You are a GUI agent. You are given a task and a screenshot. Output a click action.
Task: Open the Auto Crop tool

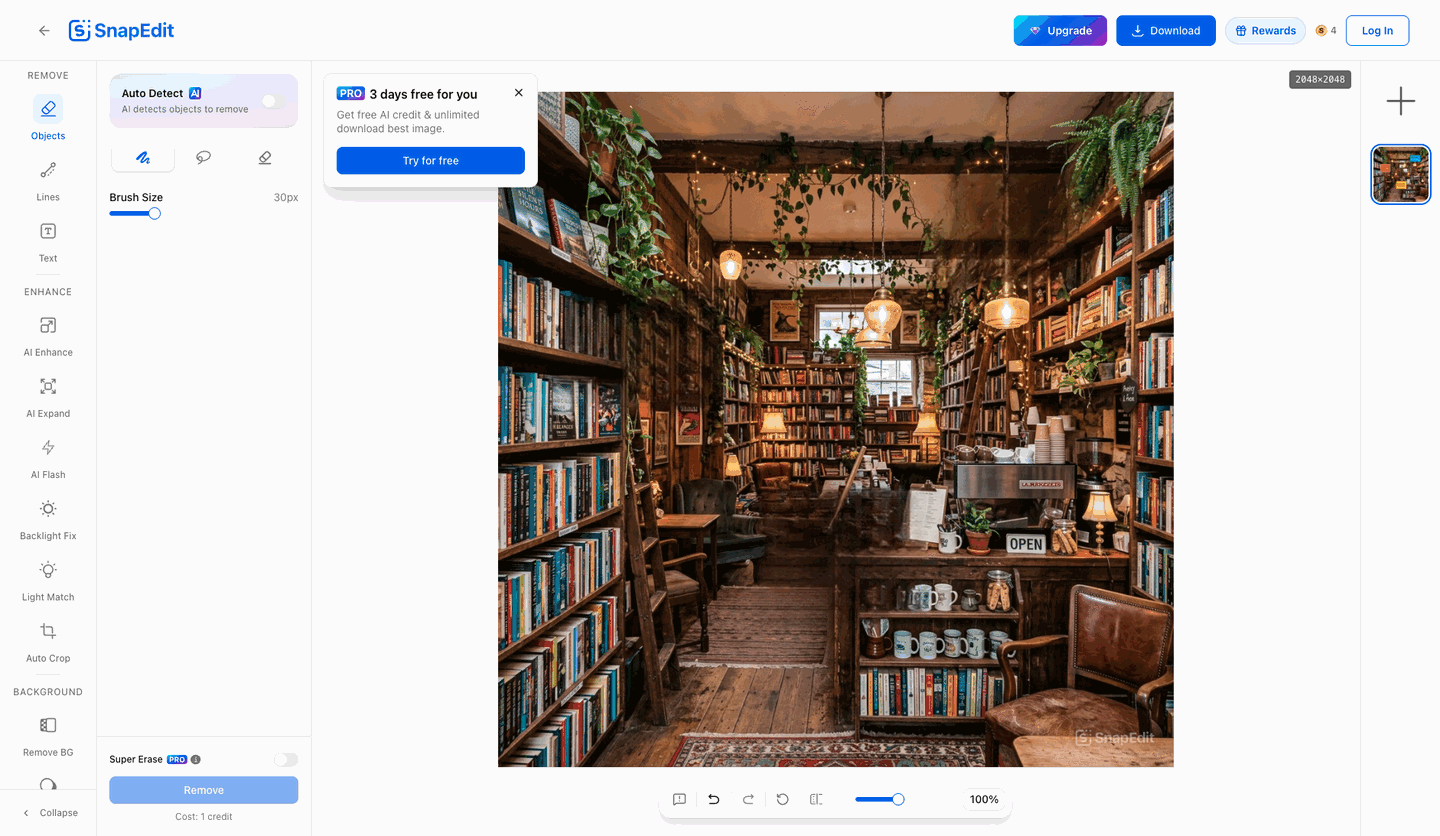[x=48, y=641]
